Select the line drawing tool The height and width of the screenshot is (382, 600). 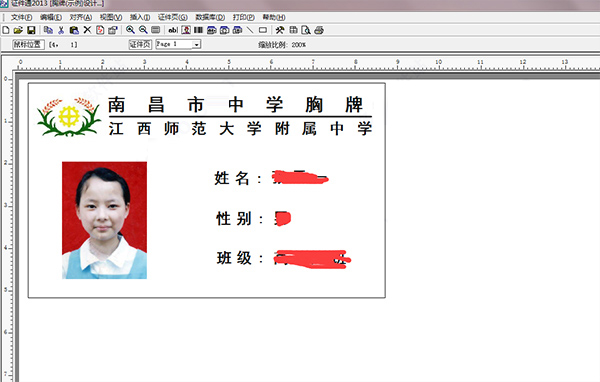pyautogui.click(x=250, y=30)
